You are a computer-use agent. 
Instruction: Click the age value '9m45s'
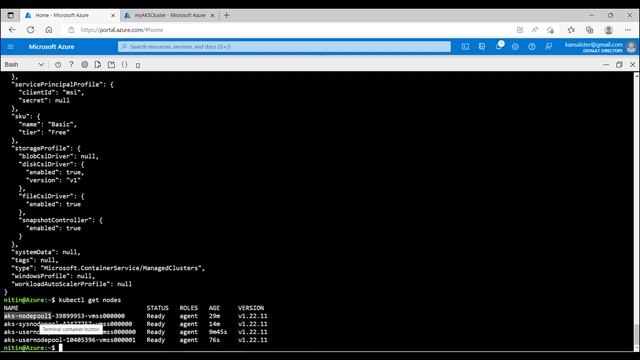[218, 332]
